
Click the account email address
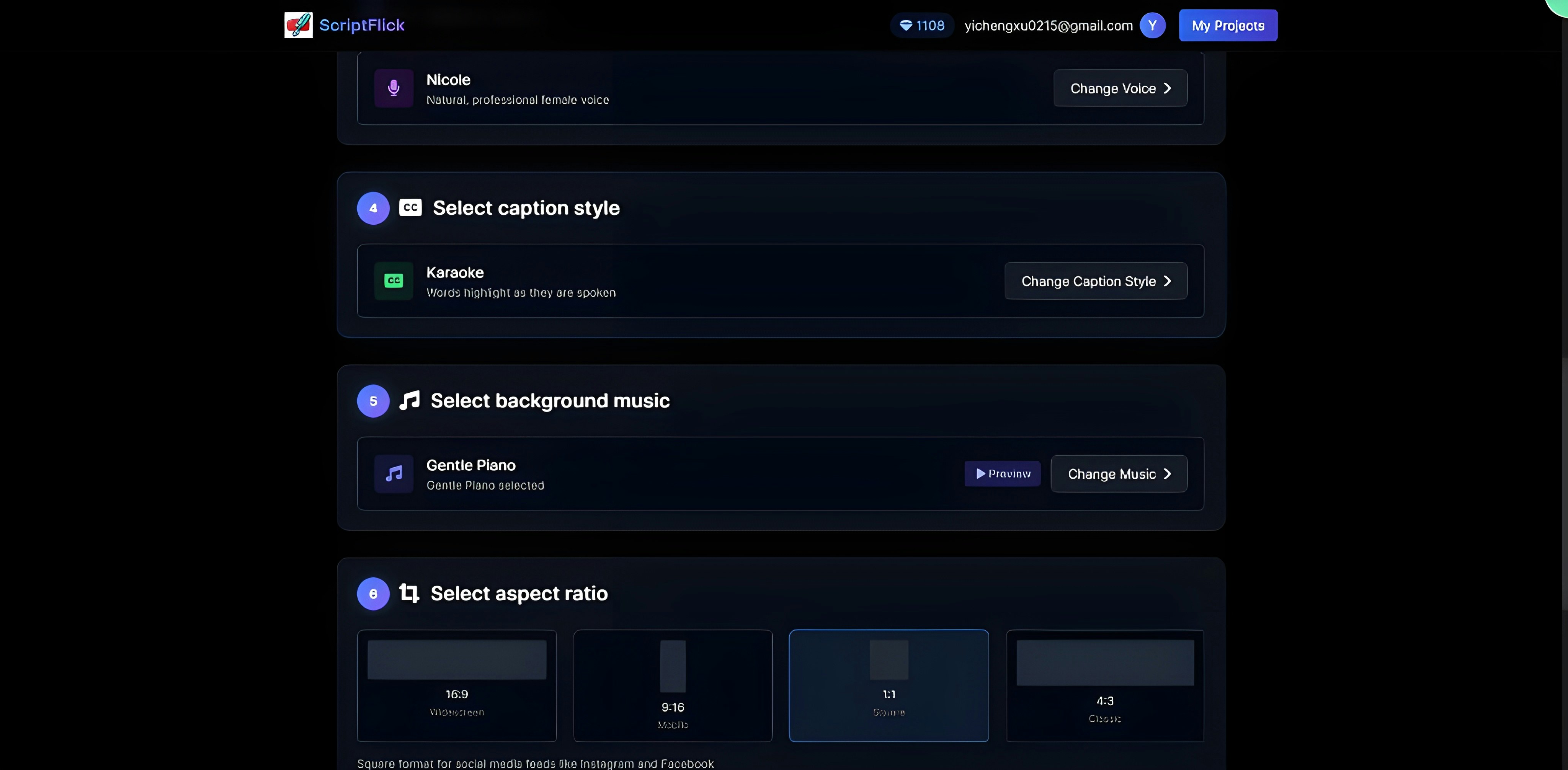click(1048, 26)
